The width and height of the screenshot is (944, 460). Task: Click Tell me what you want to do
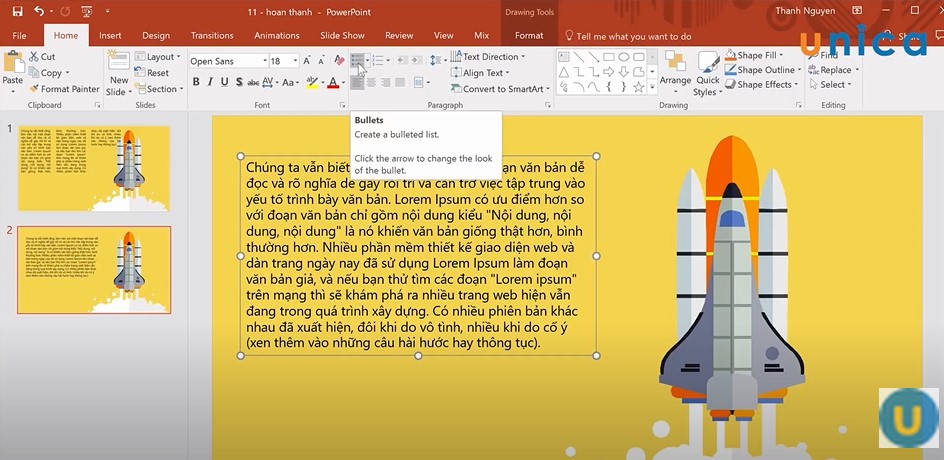pyautogui.click(x=627, y=36)
